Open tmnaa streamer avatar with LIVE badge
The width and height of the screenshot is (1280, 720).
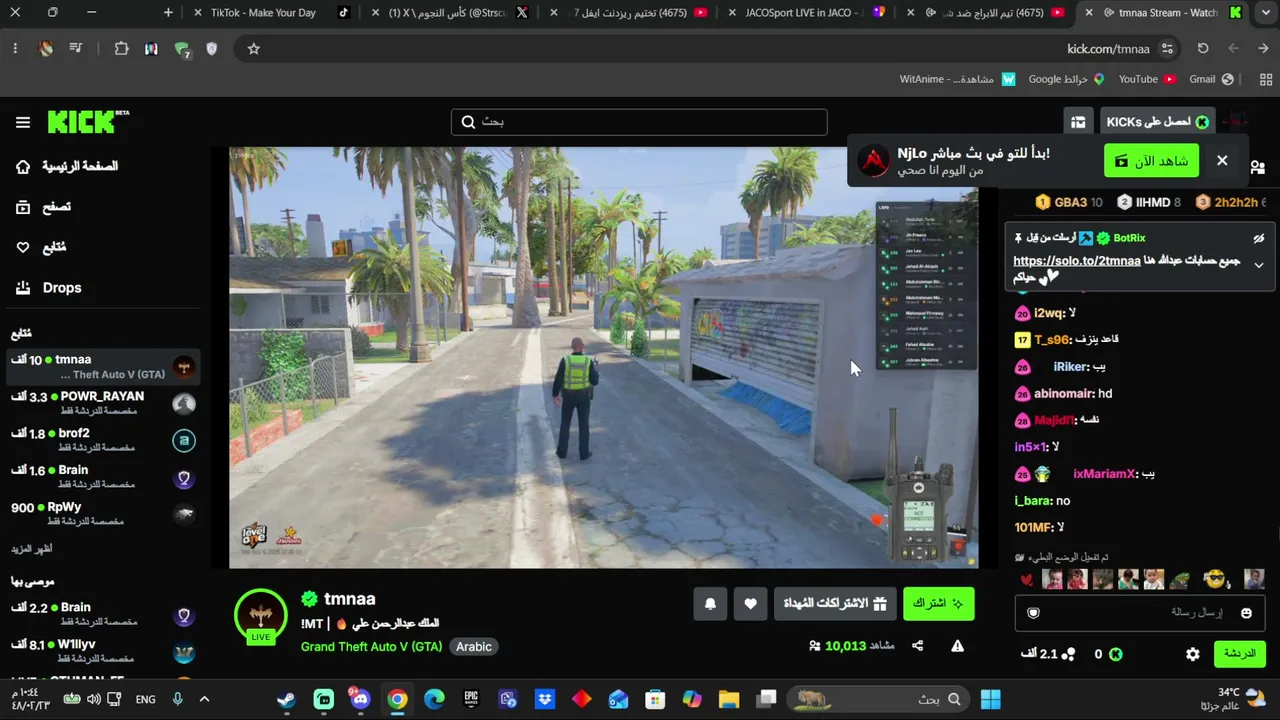click(x=261, y=616)
